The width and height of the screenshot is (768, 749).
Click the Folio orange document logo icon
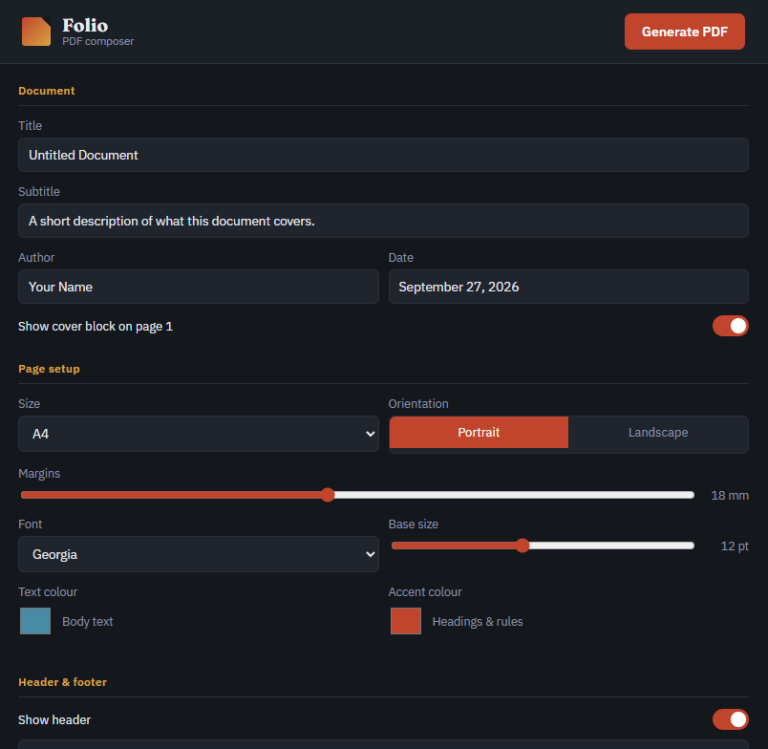click(x=36, y=31)
